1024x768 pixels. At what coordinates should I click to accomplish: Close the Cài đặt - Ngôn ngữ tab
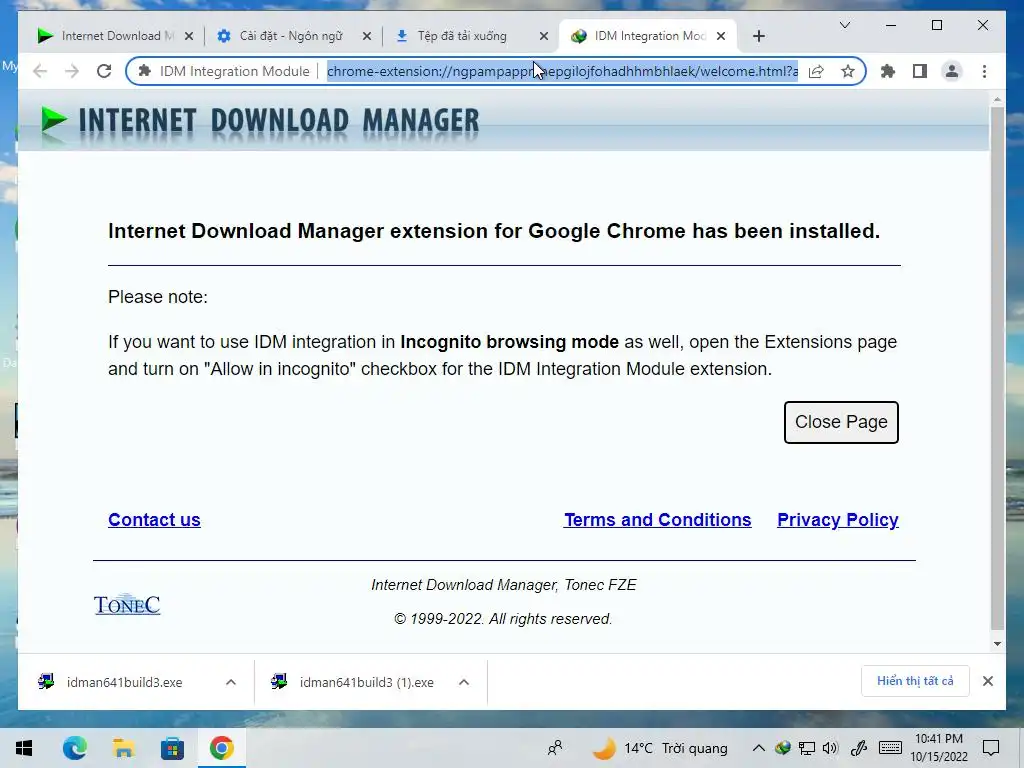coord(366,36)
